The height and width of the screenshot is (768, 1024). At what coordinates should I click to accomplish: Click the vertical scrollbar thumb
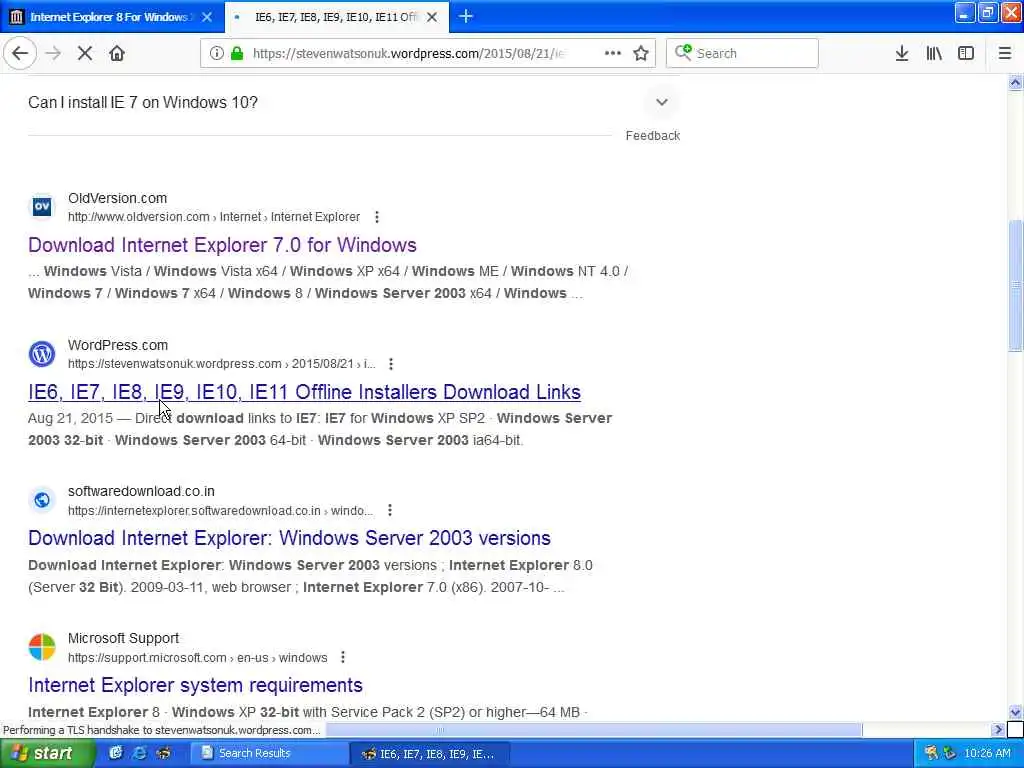pos(1015,286)
